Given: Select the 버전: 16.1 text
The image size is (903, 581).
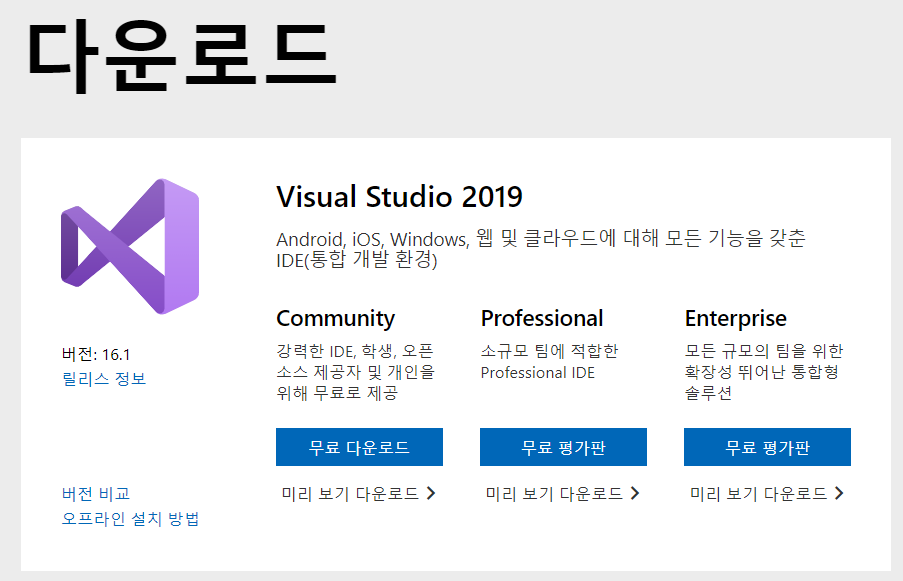Looking at the screenshot, I should click(96, 354).
